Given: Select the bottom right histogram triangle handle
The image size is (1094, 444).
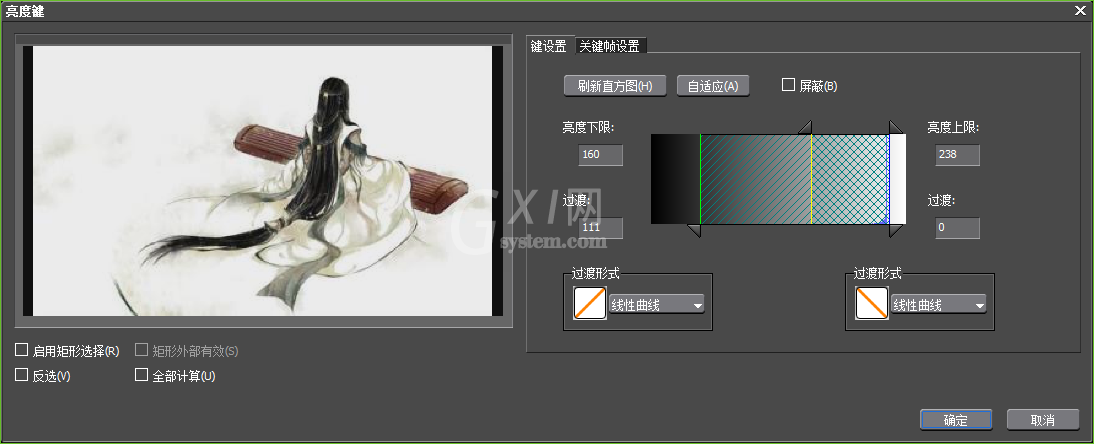Looking at the screenshot, I should pos(896,230).
